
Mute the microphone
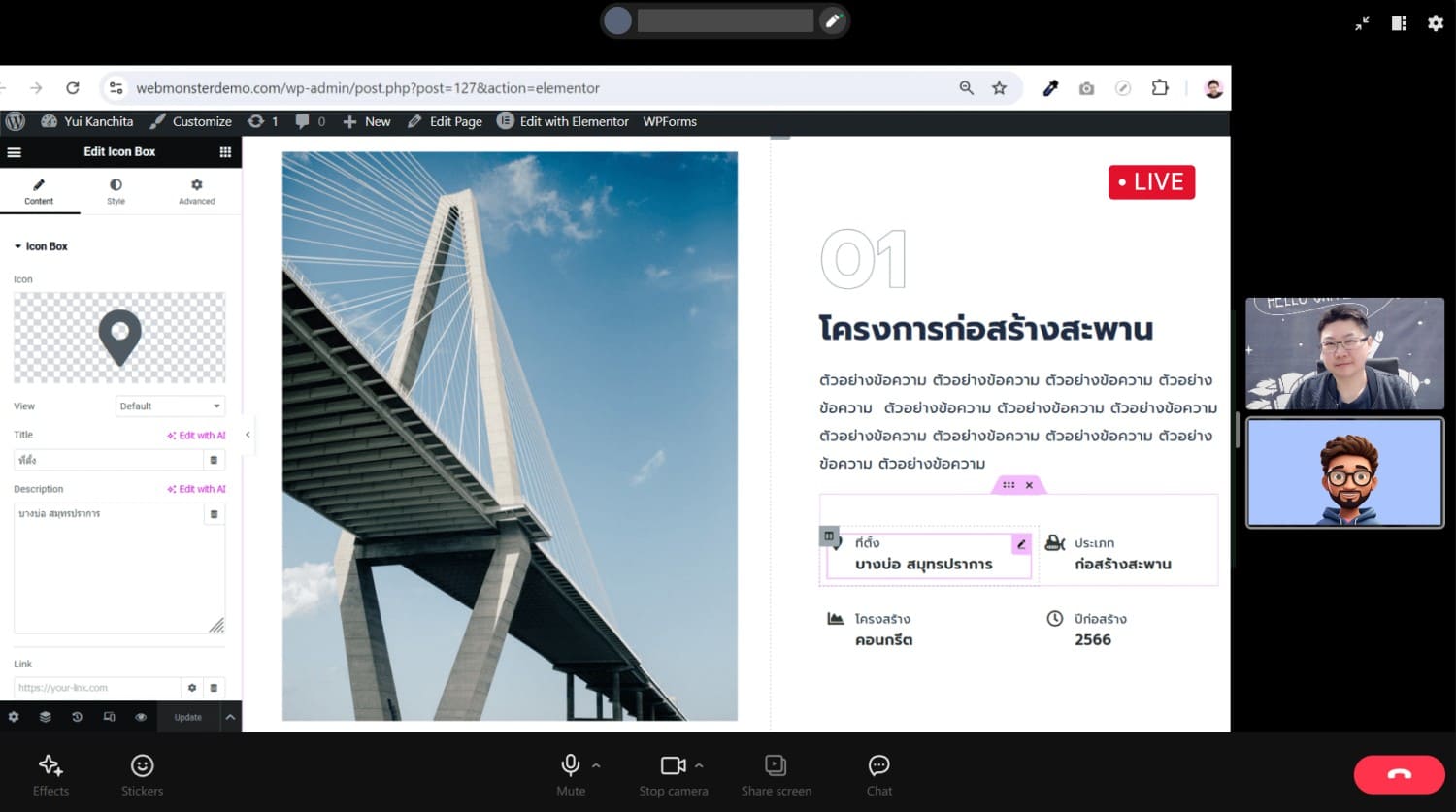coord(571,774)
